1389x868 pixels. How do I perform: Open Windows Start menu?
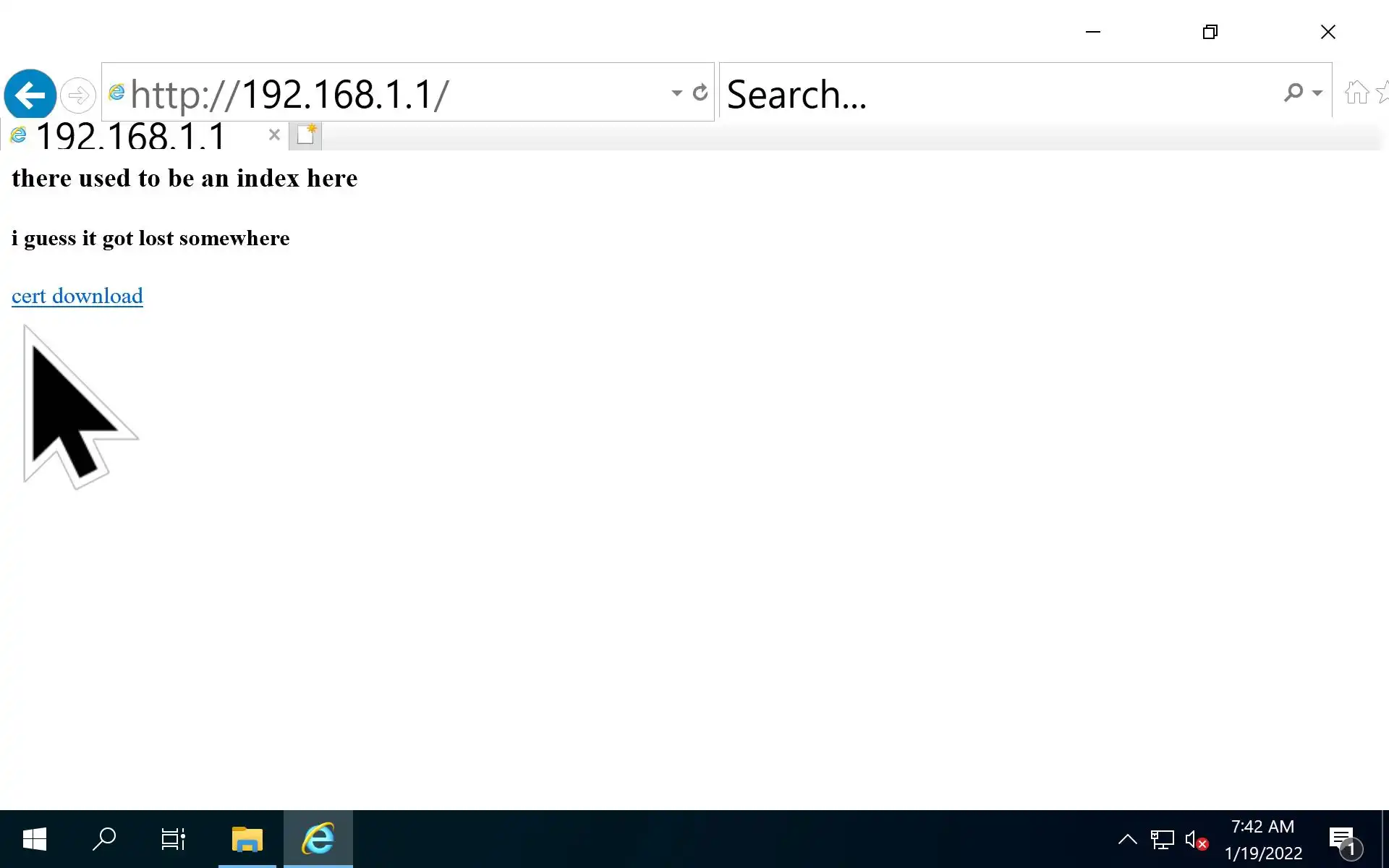[34, 839]
